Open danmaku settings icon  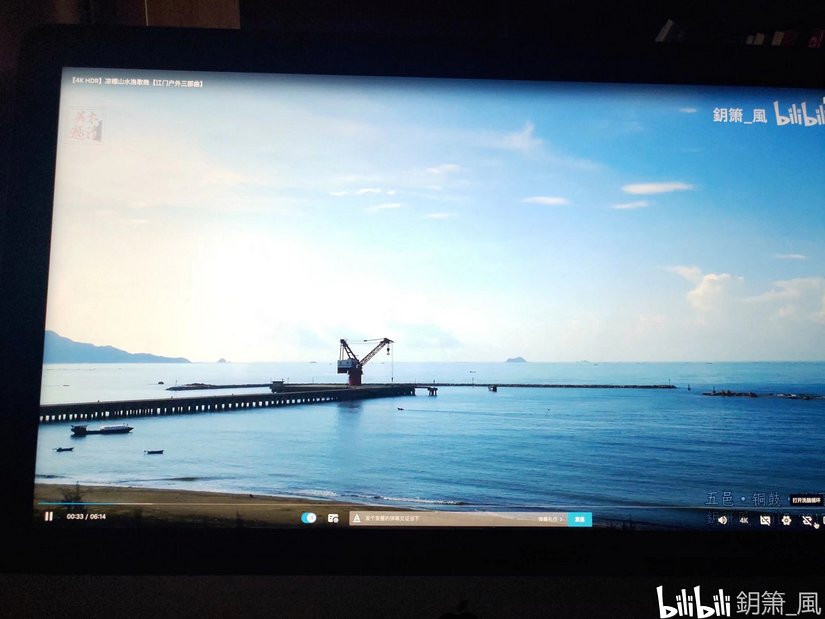coord(333,518)
